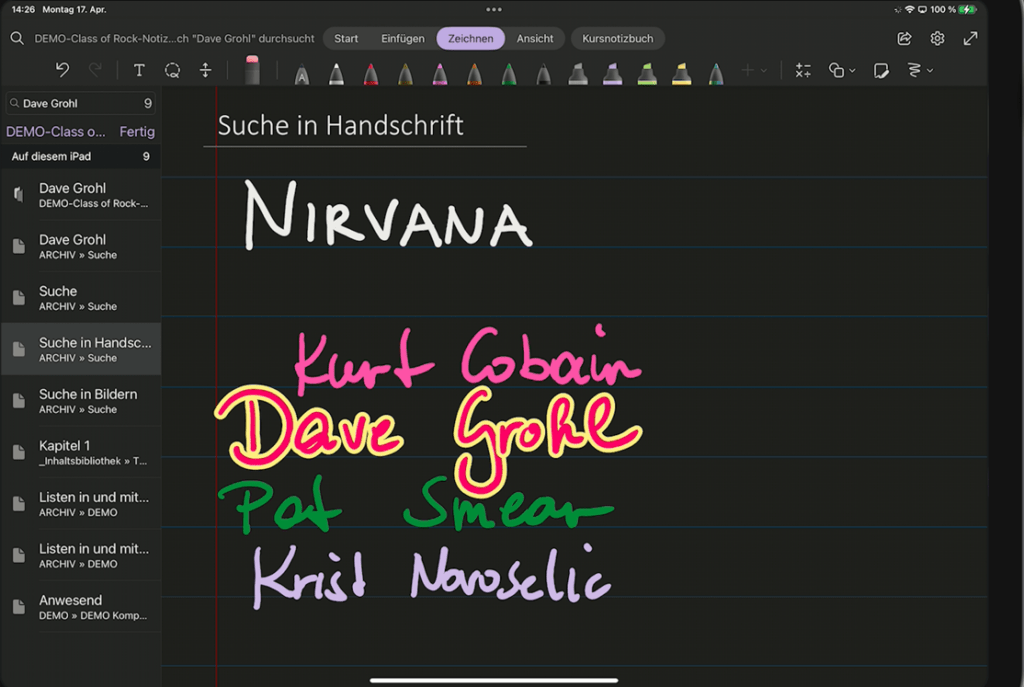Select the shapes tool
The height and width of the screenshot is (687, 1024).
[837, 70]
